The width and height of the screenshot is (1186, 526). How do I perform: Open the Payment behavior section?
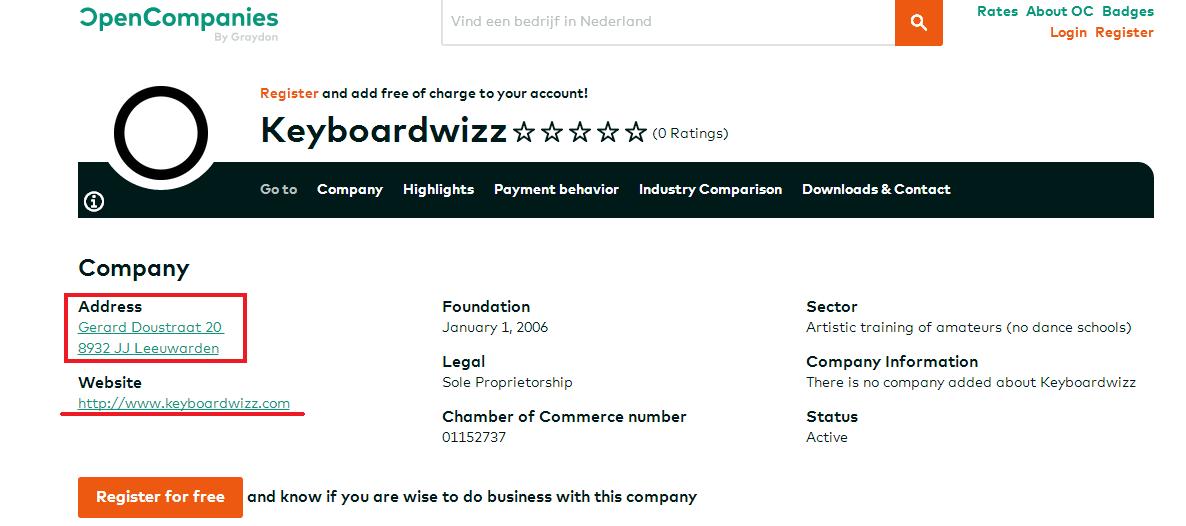coord(556,189)
